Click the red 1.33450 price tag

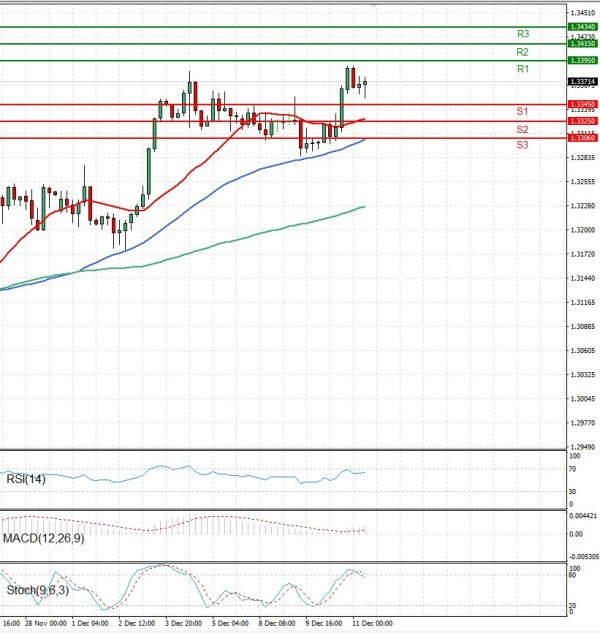click(581, 104)
